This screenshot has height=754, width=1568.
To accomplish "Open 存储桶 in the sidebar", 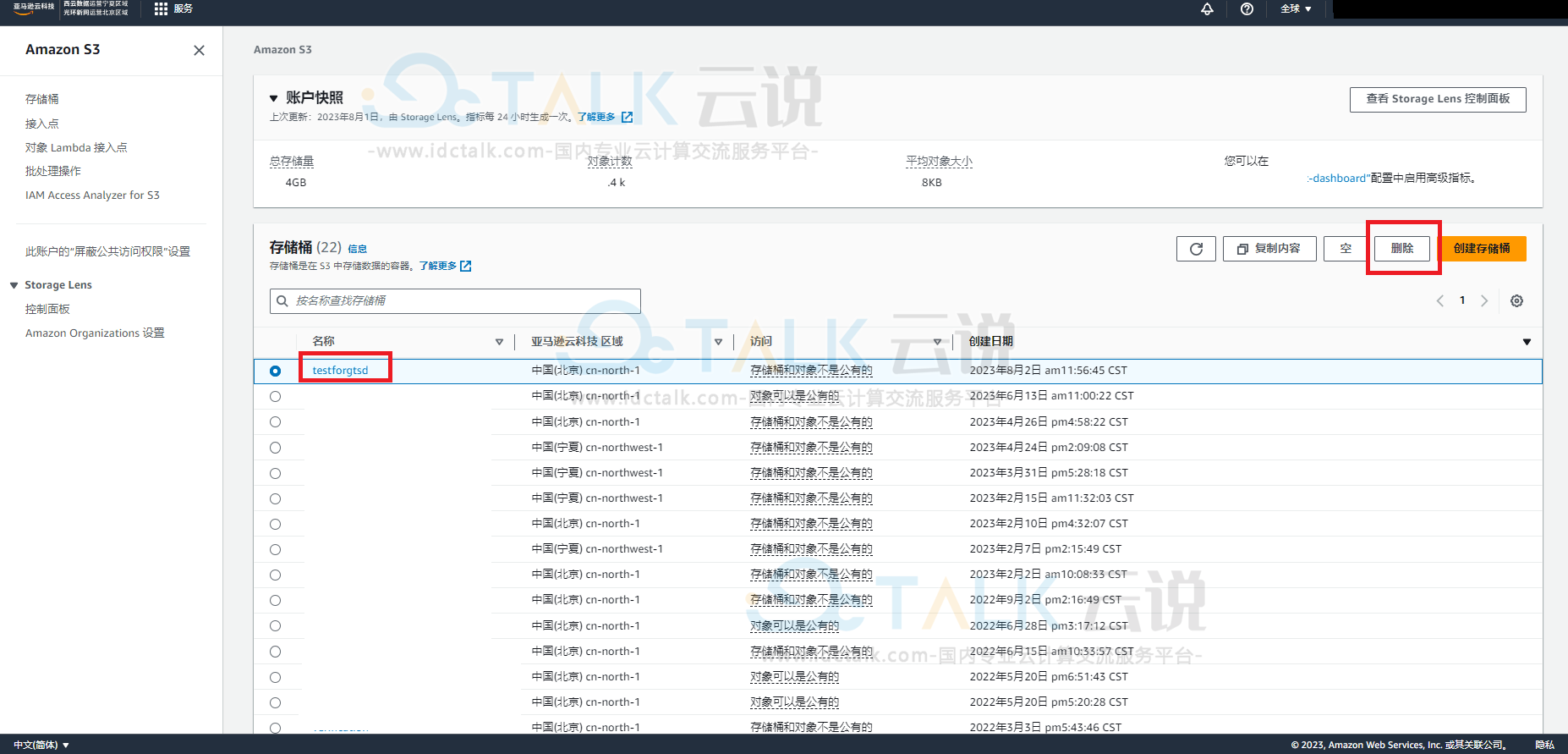I will [42, 99].
